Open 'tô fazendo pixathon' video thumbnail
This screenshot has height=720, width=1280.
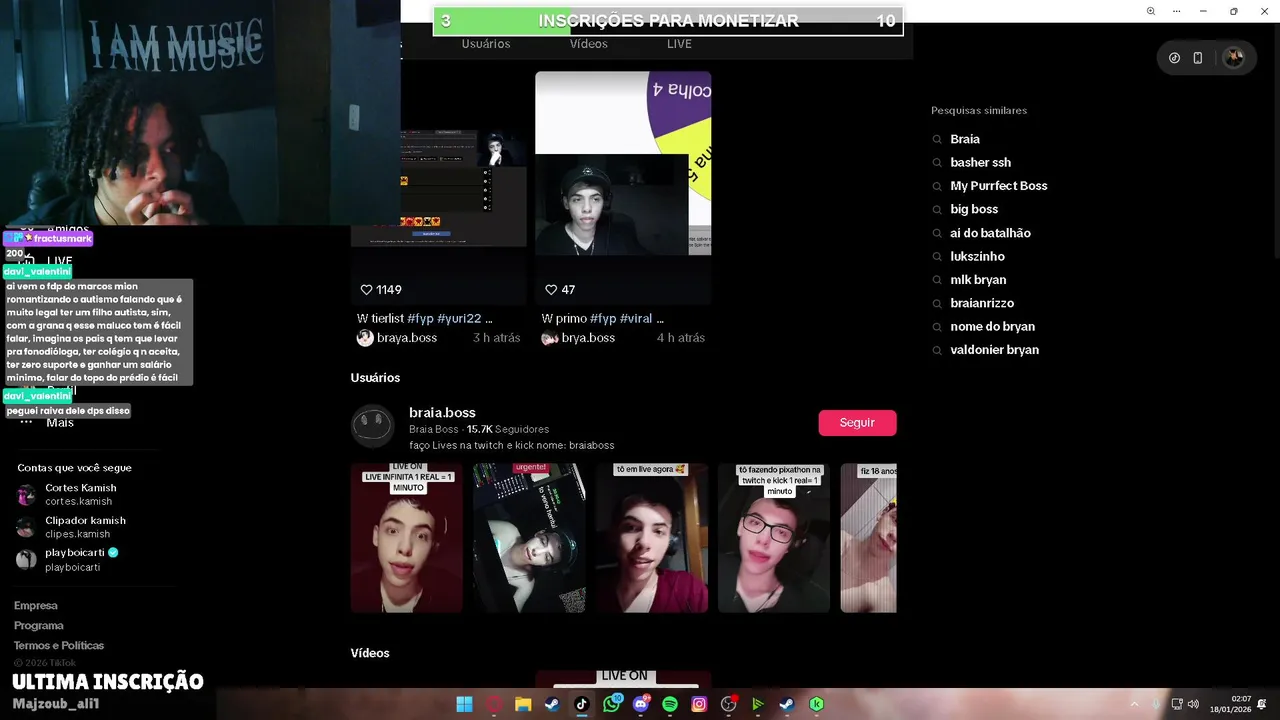(774, 538)
